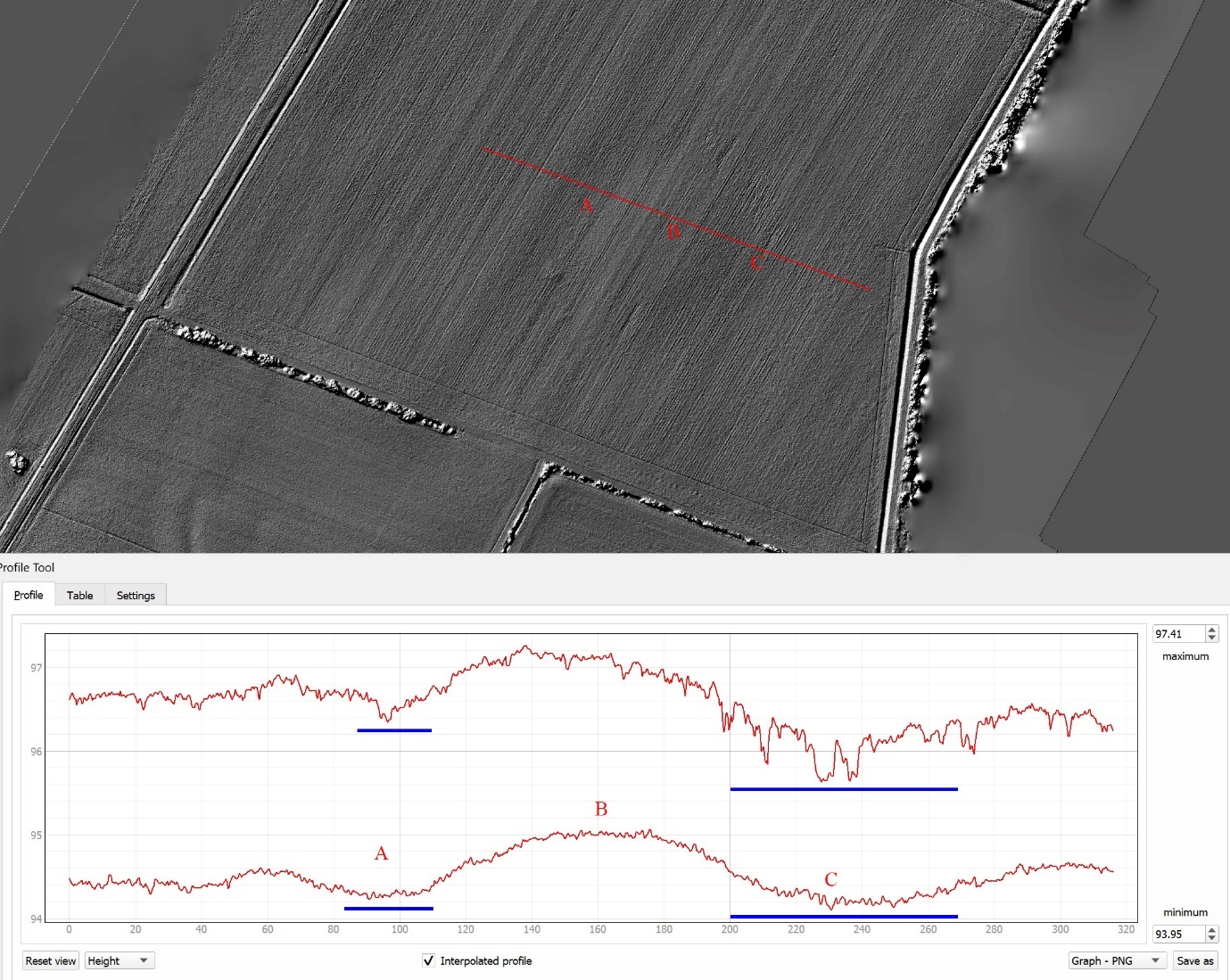Click label B in the profile graph
1230x980 pixels.
click(601, 809)
